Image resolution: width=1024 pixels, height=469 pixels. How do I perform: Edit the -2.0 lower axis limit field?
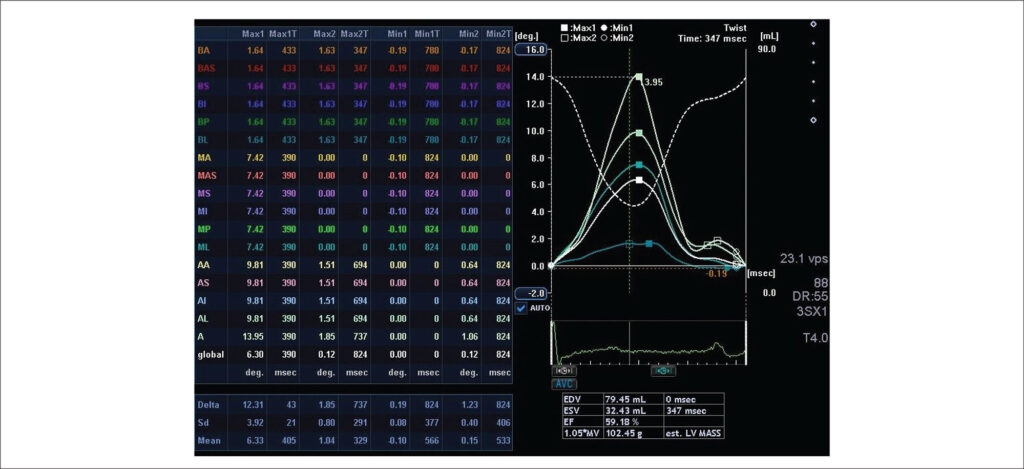point(533,293)
